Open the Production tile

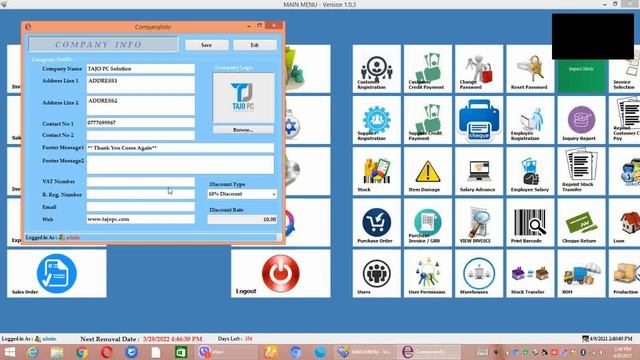(x=624, y=273)
